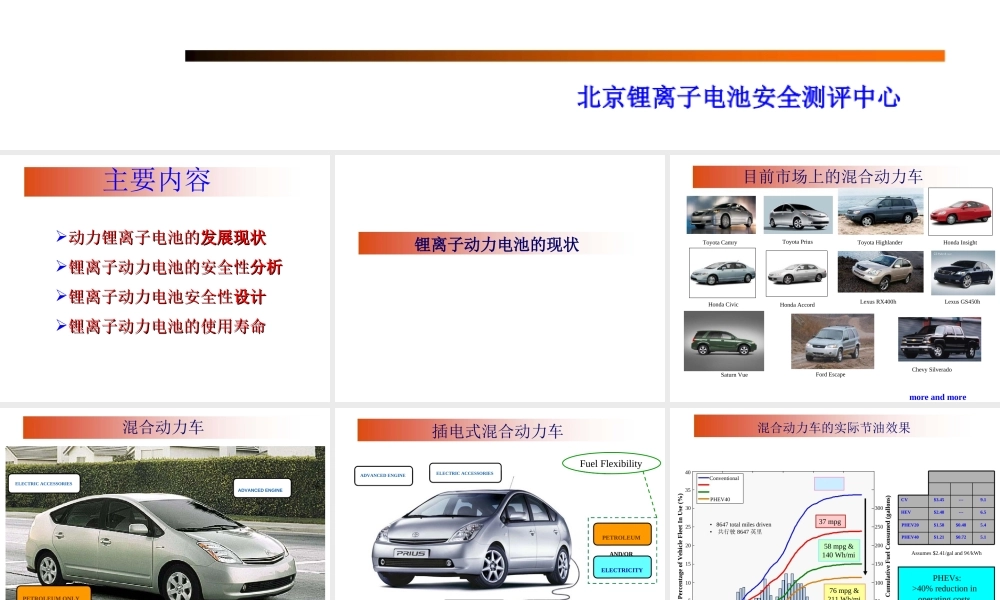Click ELECTRIC ACCESSORIES label on 混合动力车 slide
This screenshot has width=1000, height=600.
pyautogui.click(x=43, y=484)
